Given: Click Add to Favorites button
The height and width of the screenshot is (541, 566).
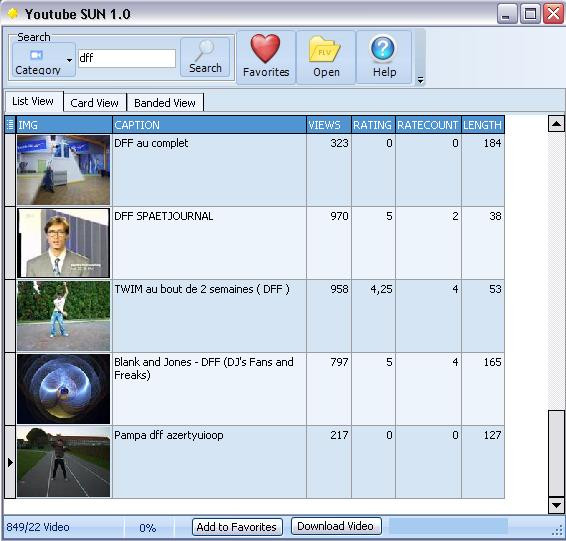Looking at the screenshot, I should 237,527.
